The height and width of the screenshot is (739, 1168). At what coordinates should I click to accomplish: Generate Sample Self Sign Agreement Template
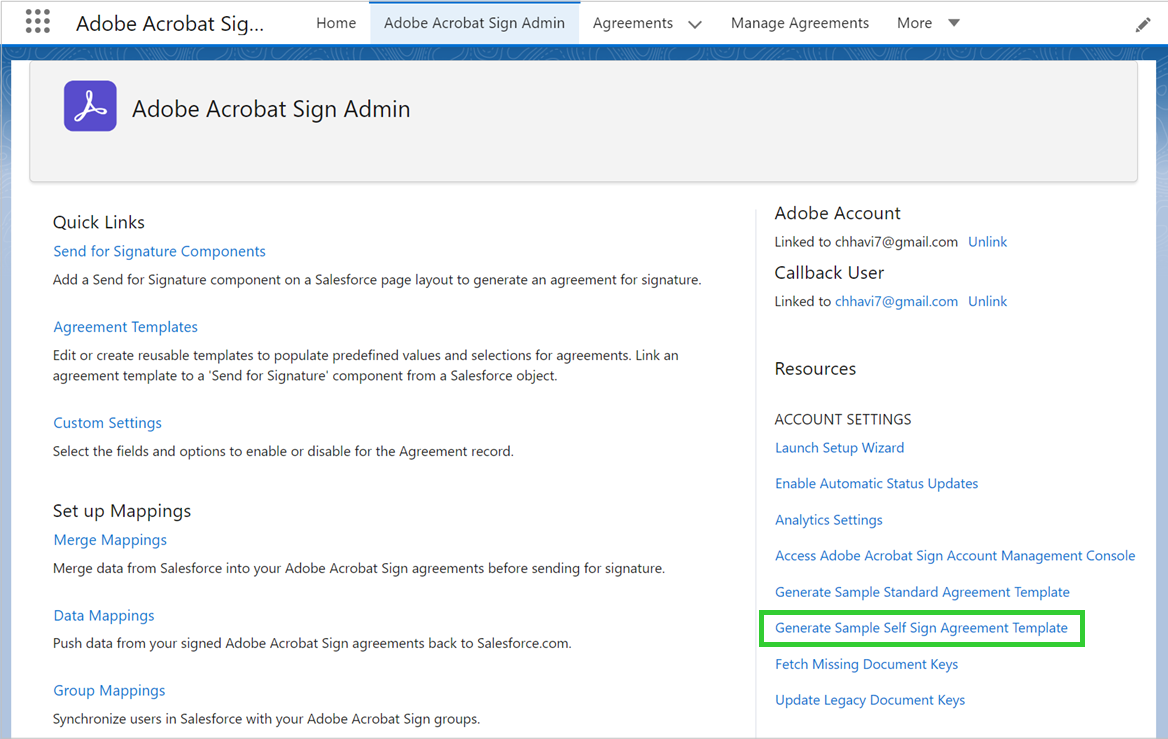[x=921, y=628]
